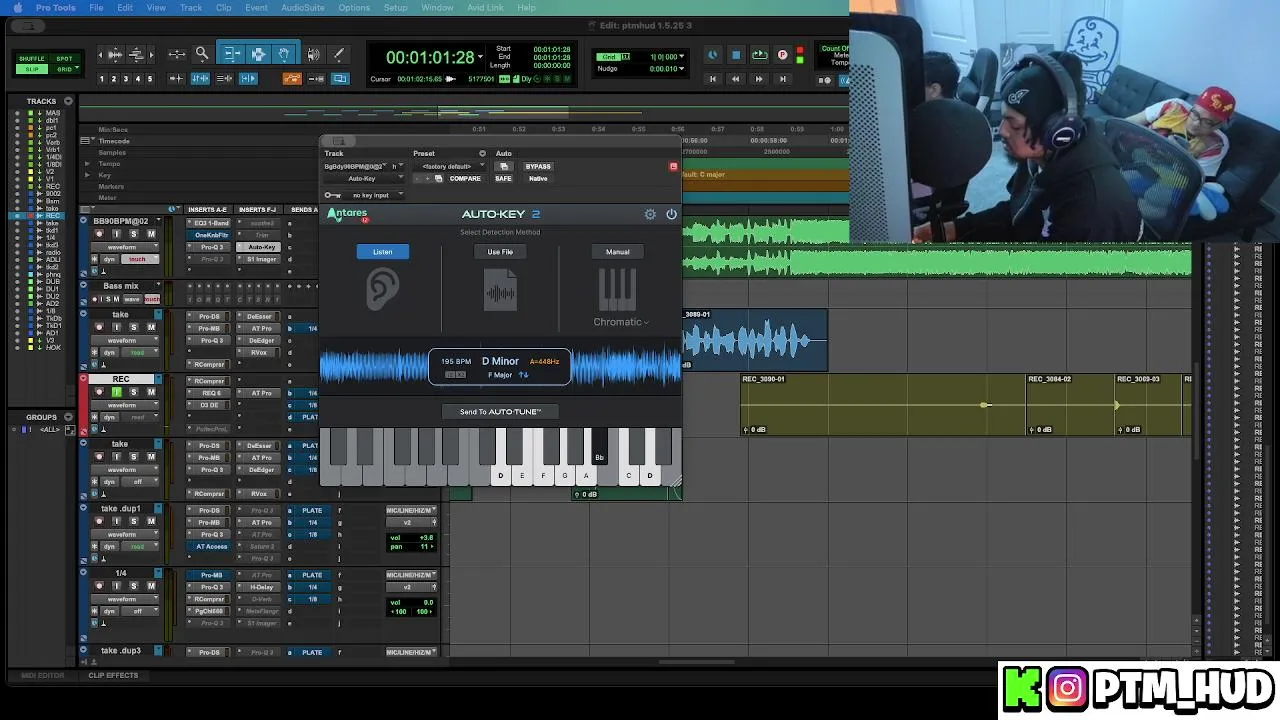Open the CLIP EFFECTS tab
The width and height of the screenshot is (1280, 720).
pos(113,675)
